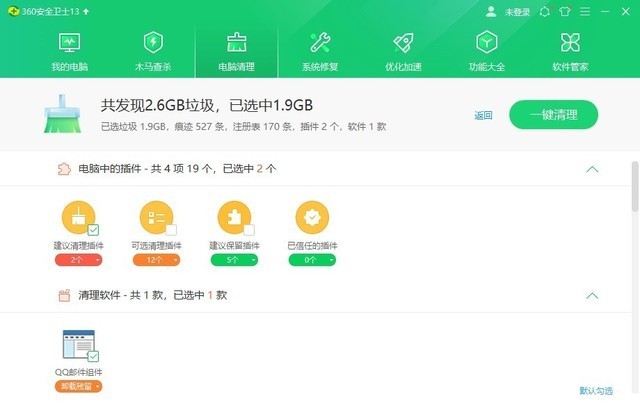Click the 木马查杀 tab label
This screenshot has width=640, height=403.
(x=153, y=67)
